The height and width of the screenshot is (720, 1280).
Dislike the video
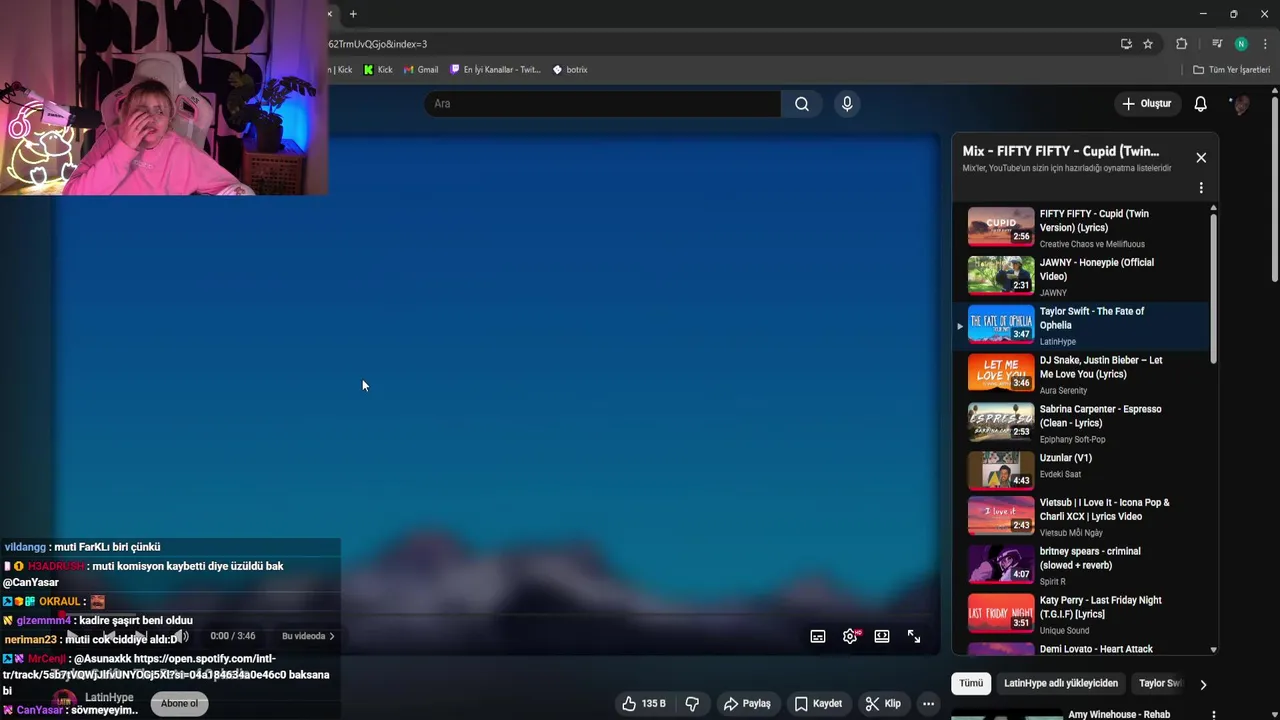pyautogui.click(x=692, y=704)
